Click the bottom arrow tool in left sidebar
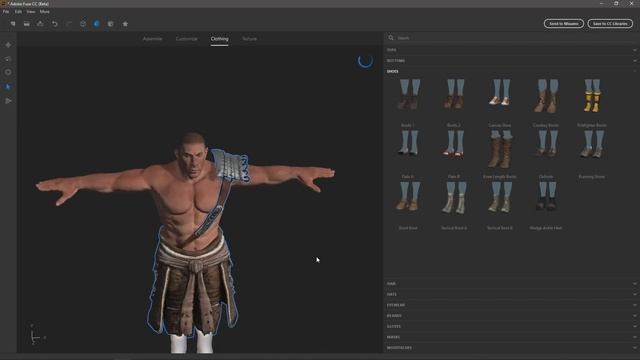This screenshot has width=640, height=360. coord(8,101)
